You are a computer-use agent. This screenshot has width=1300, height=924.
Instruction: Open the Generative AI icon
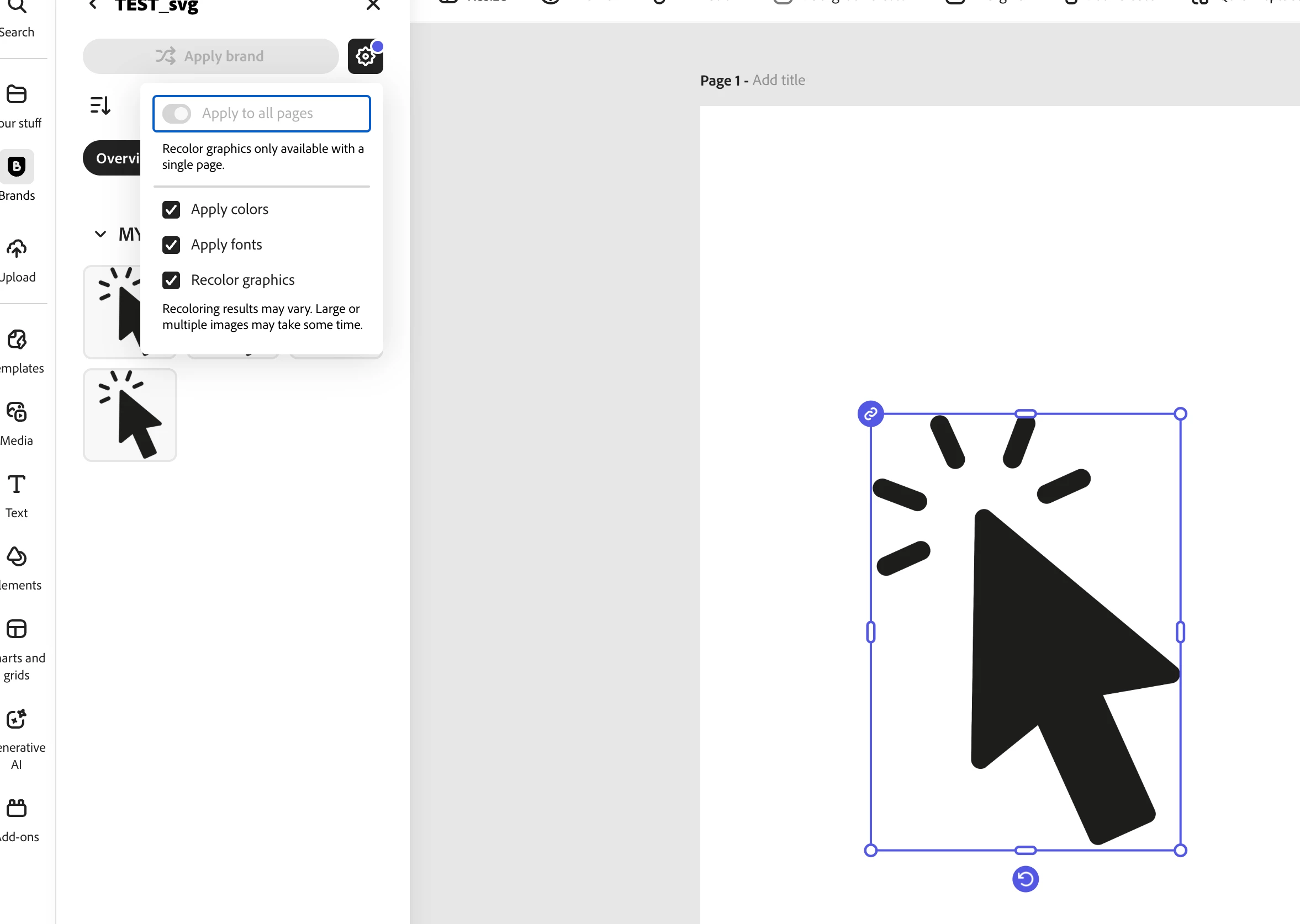coord(17,719)
